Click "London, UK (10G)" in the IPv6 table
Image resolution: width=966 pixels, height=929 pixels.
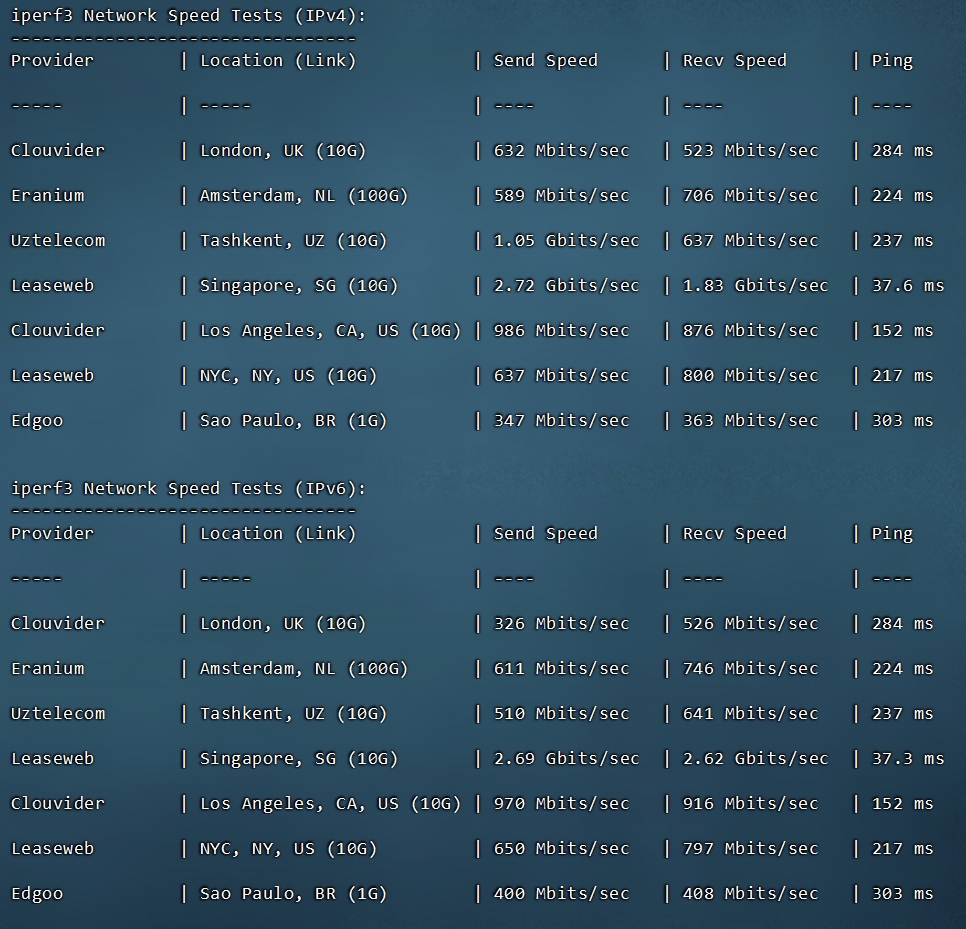click(x=283, y=624)
